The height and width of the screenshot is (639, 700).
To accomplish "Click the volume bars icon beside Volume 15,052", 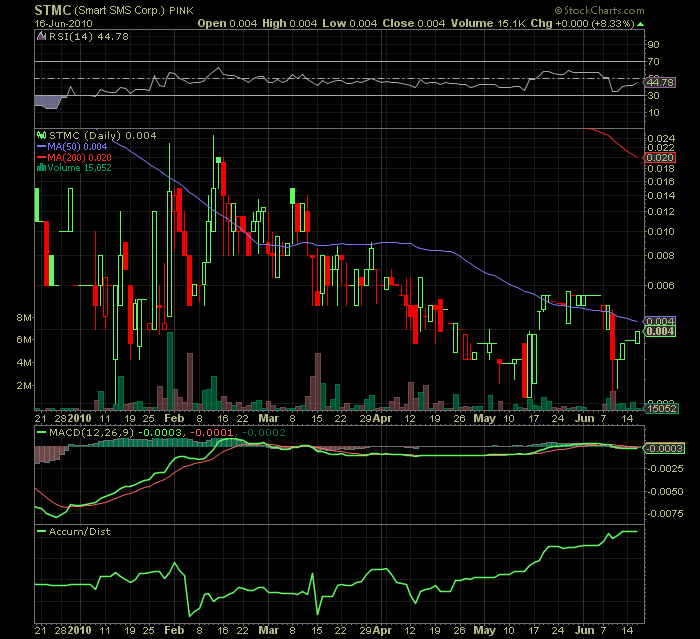I will tap(42, 168).
